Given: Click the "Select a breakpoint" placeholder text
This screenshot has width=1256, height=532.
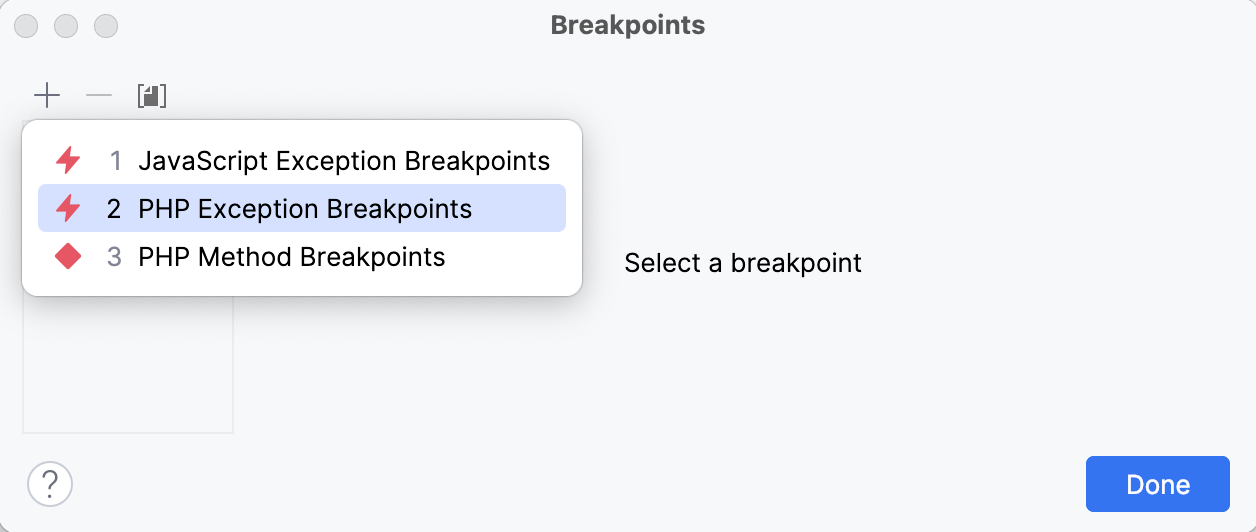Looking at the screenshot, I should [x=742, y=263].
